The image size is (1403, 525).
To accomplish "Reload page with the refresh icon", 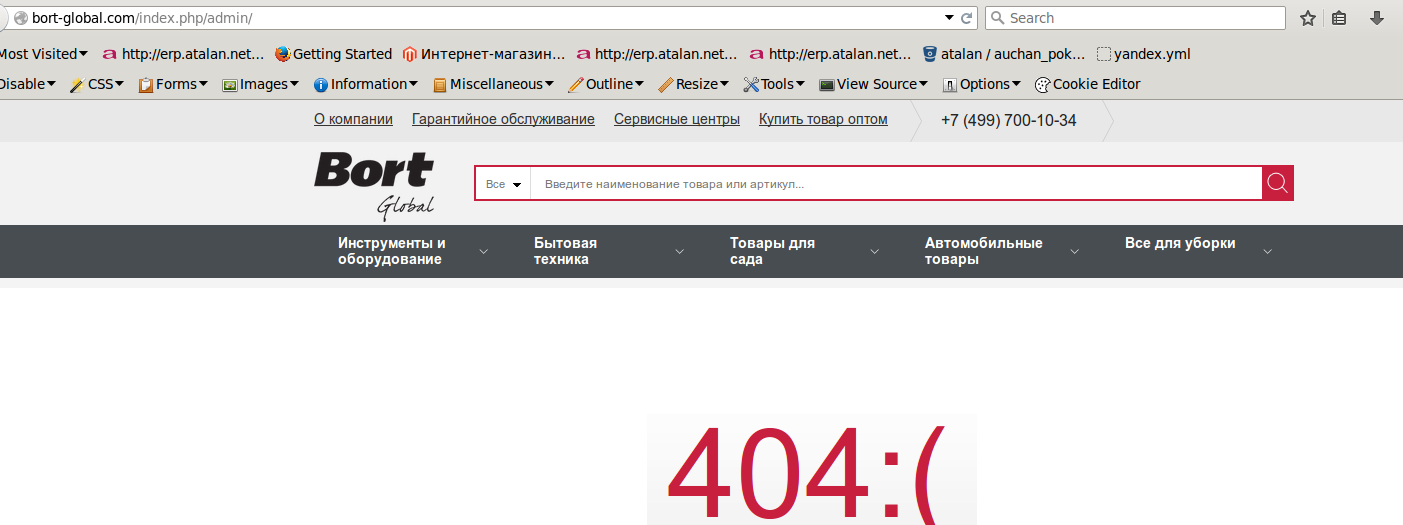I will point(967,18).
